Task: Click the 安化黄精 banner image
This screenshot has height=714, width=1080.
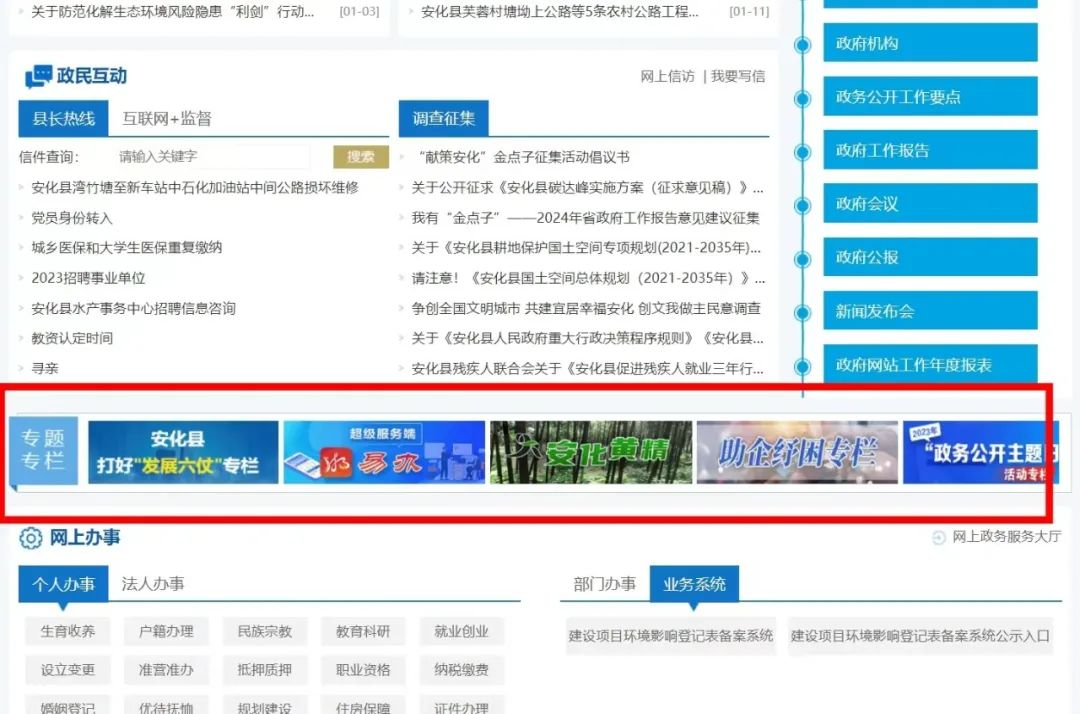Action: click(590, 452)
